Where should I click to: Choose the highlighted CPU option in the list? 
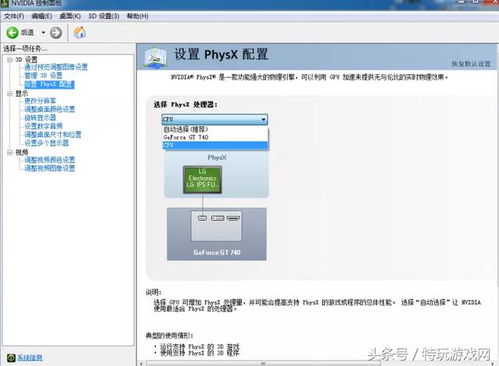pyautogui.click(x=215, y=145)
